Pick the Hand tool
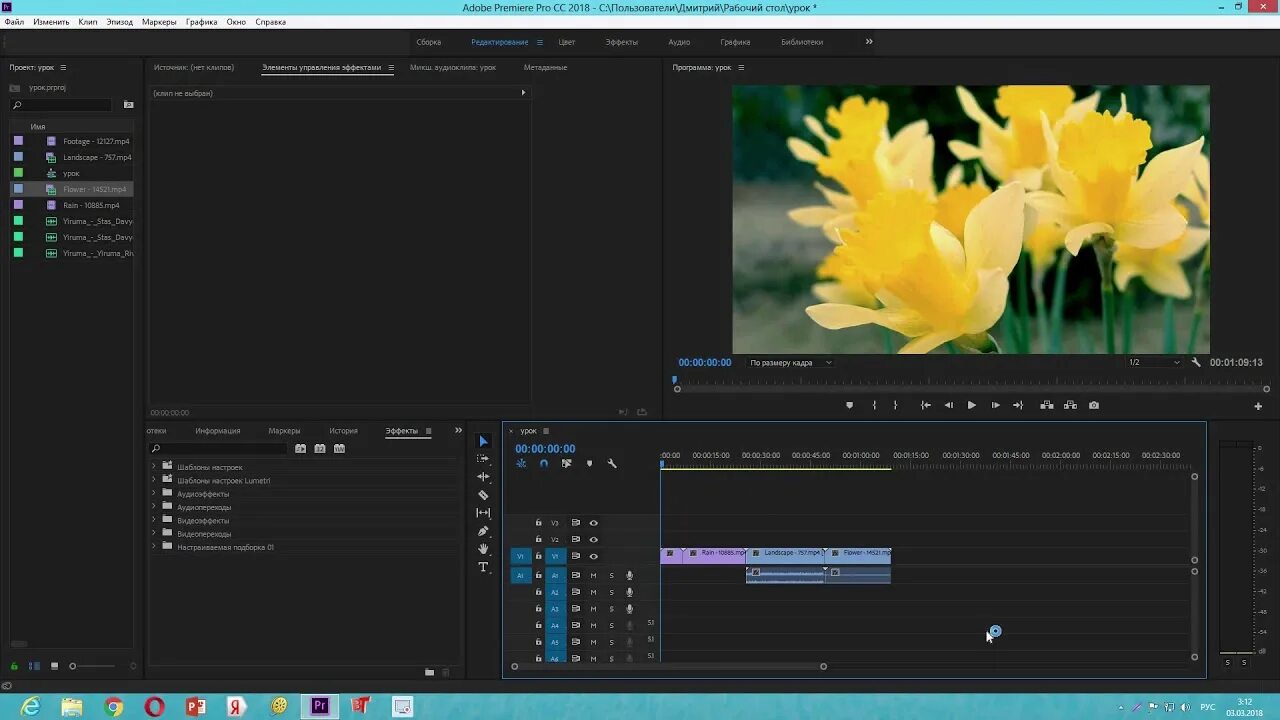Viewport: 1280px width, 720px height. tap(483, 549)
